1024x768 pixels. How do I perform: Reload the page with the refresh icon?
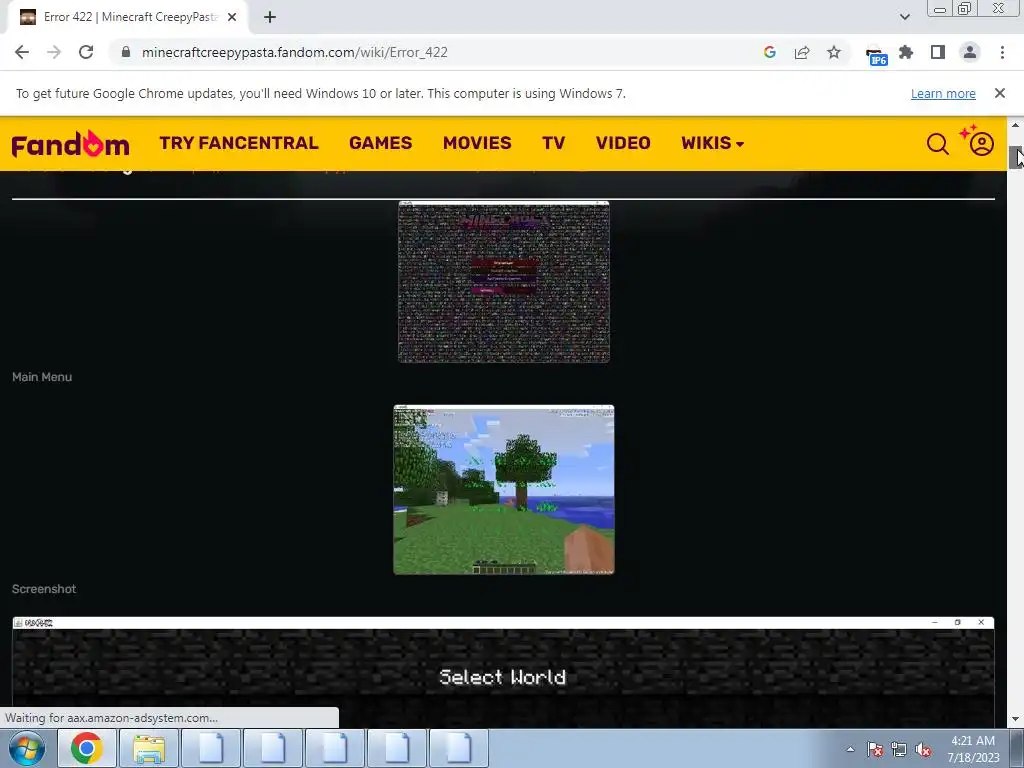[86, 52]
